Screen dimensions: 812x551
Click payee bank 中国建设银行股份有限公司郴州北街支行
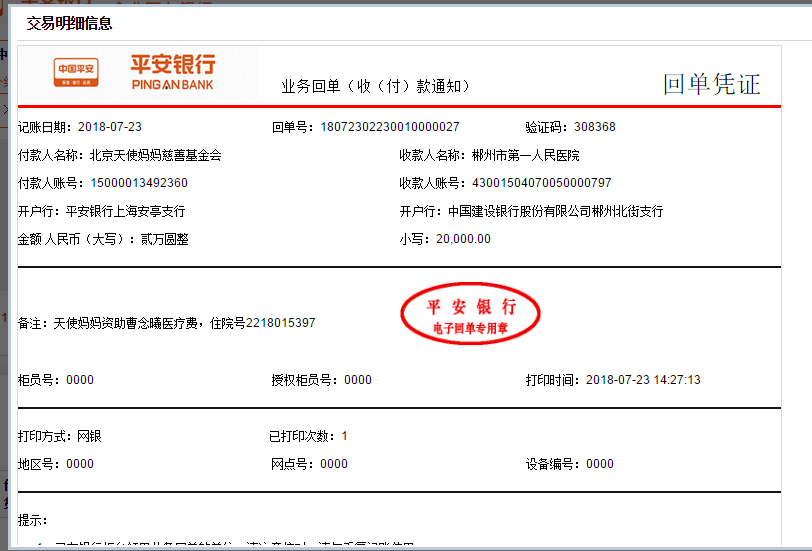pyautogui.click(x=556, y=211)
